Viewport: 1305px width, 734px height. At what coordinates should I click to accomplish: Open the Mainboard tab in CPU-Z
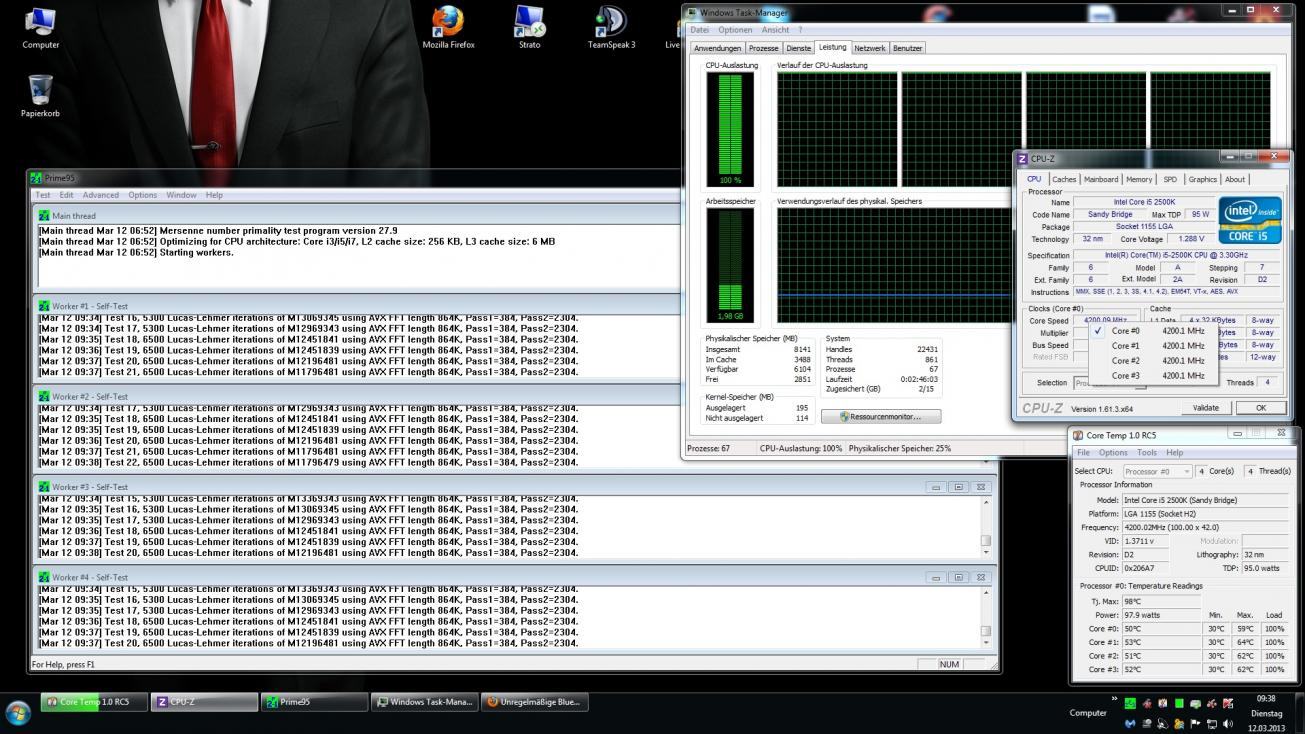point(1101,179)
